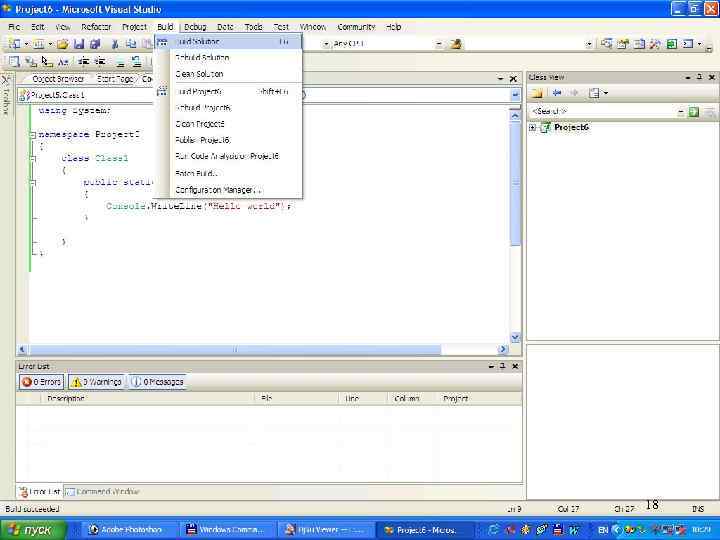Screen dimensions: 720x540
Task: Click the Class View search input field
Action: click(603, 112)
